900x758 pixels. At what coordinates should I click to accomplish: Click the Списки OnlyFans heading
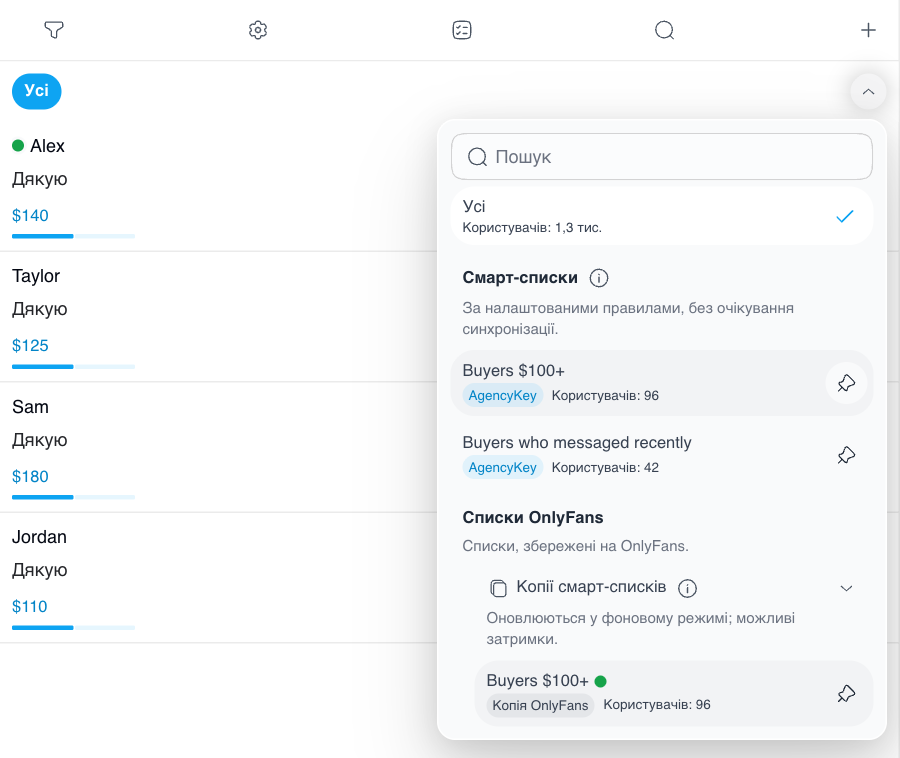533,518
